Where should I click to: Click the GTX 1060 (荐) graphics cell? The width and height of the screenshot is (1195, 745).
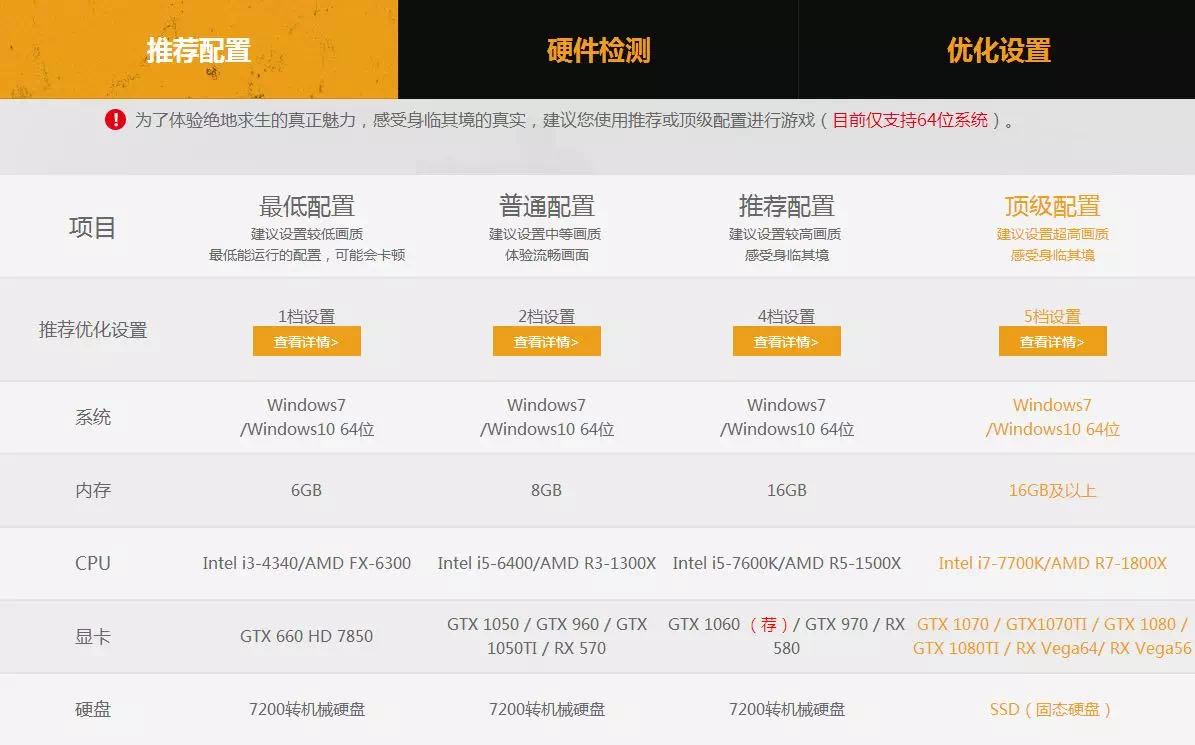[x=787, y=636]
